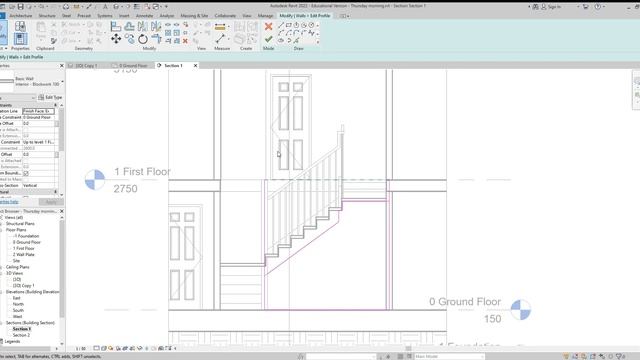
Task: Select 'Section 2' in Project Browser
Action: 21,335
